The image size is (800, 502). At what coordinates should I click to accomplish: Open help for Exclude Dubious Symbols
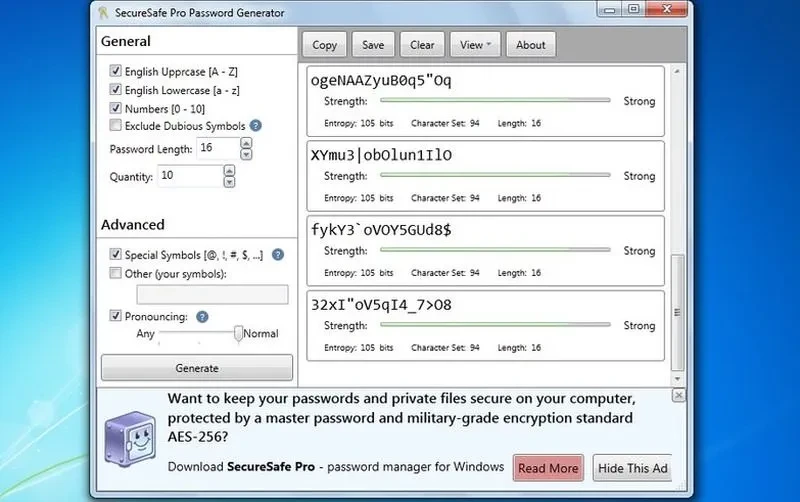coord(256,126)
